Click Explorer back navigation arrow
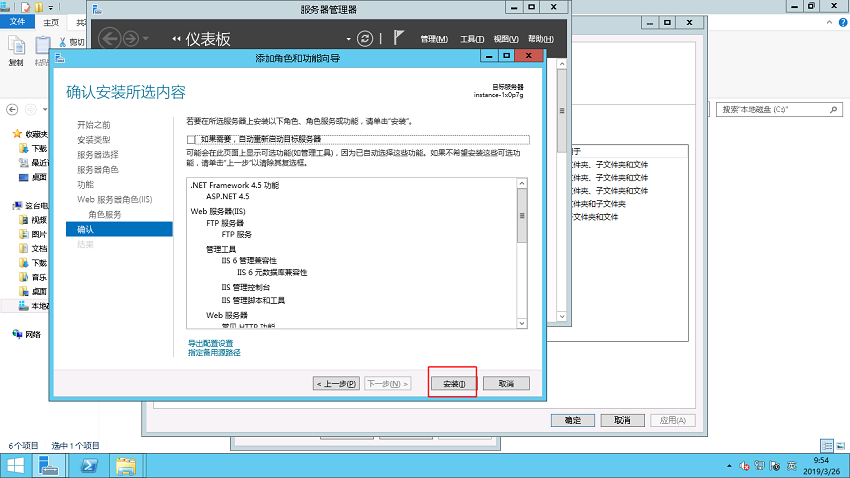The width and height of the screenshot is (850, 478). [12, 109]
